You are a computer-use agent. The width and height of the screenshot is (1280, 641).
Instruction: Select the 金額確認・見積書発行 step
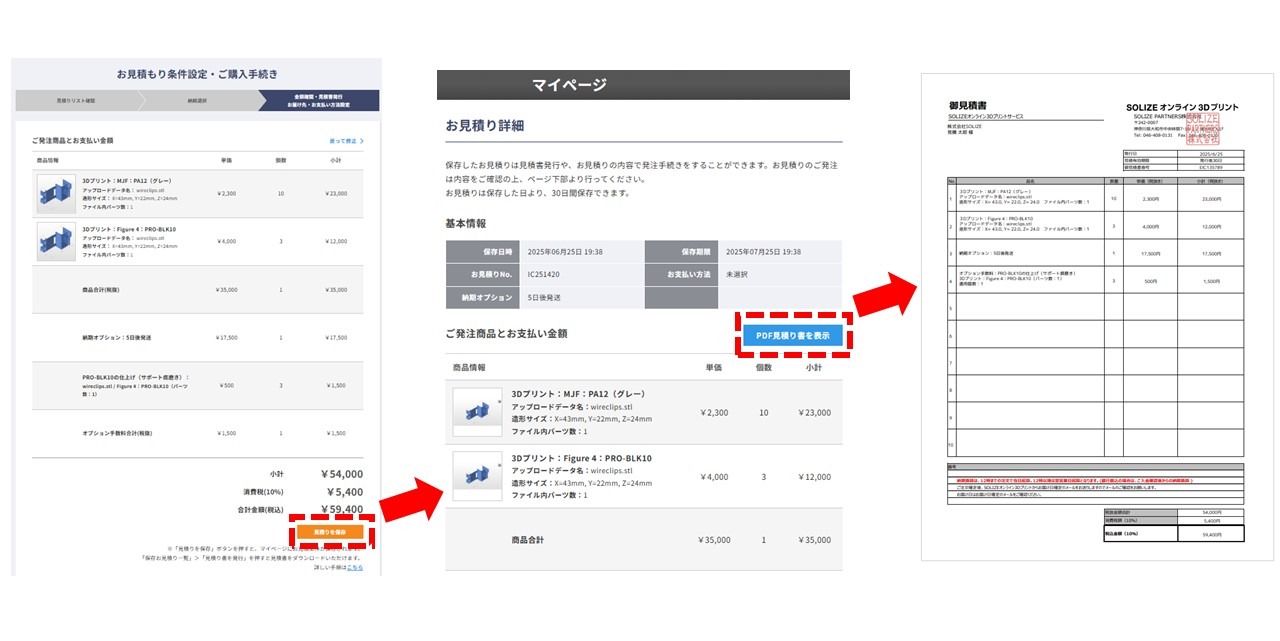pos(318,101)
